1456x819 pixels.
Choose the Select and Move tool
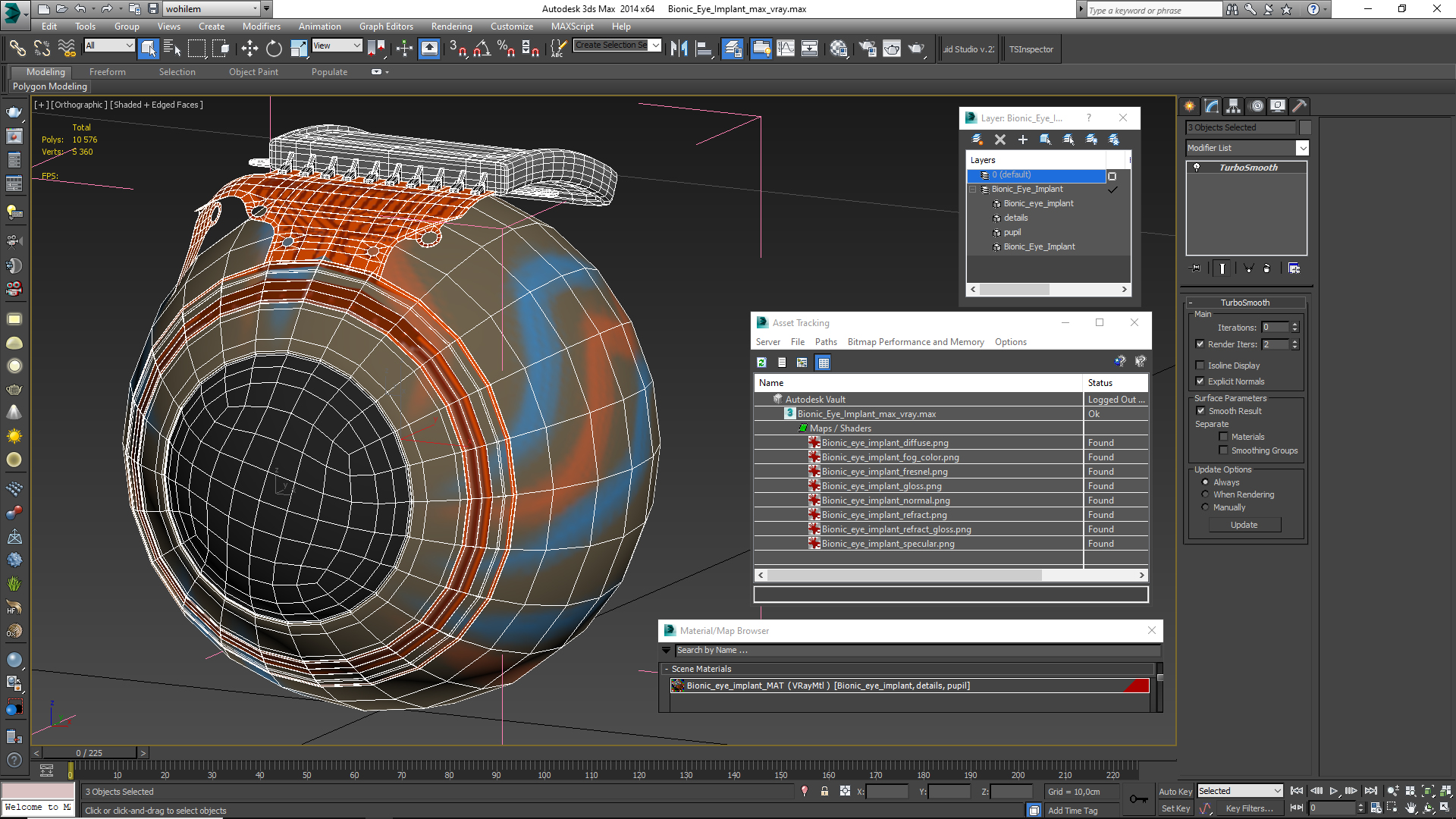pyautogui.click(x=249, y=49)
